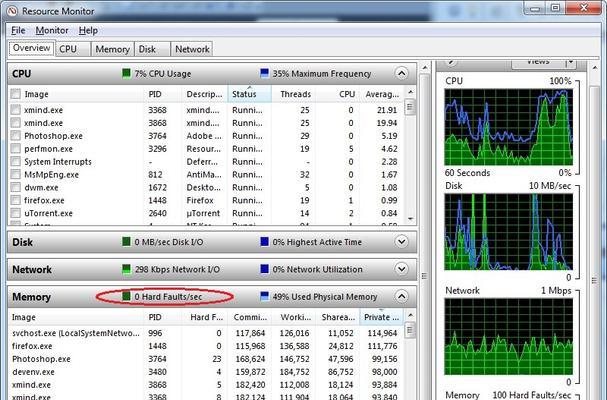Viewport: 607px width, 400px height.
Task: Collapse the CPU section with chevron
Action: point(401,74)
